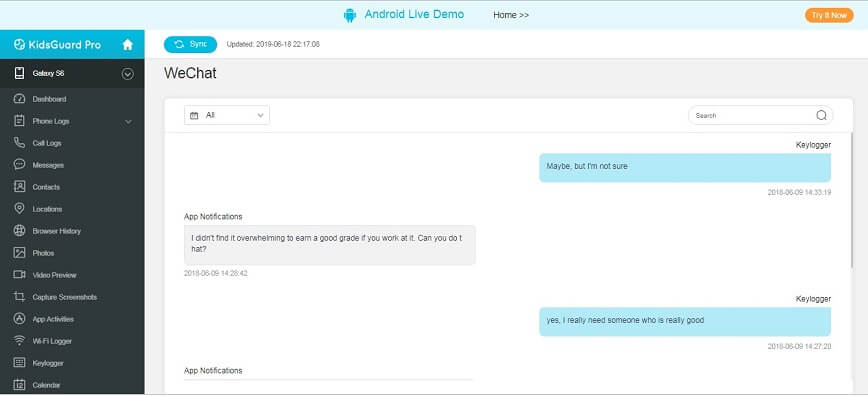This screenshot has width=868, height=396.
Task: Open the Capture Screenshots crop icon
Action: pyautogui.click(x=19, y=297)
